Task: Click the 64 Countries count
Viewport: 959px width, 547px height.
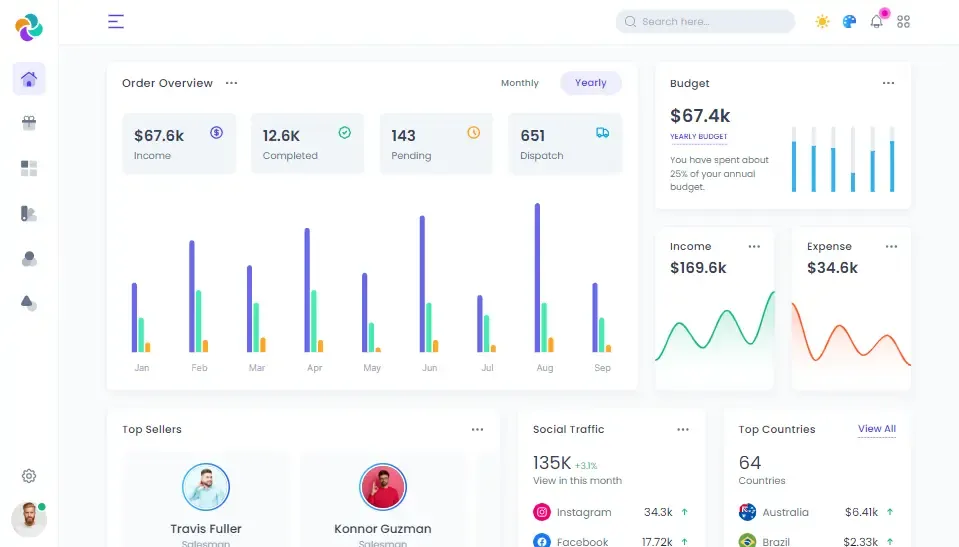Action: tap(749, 463)
